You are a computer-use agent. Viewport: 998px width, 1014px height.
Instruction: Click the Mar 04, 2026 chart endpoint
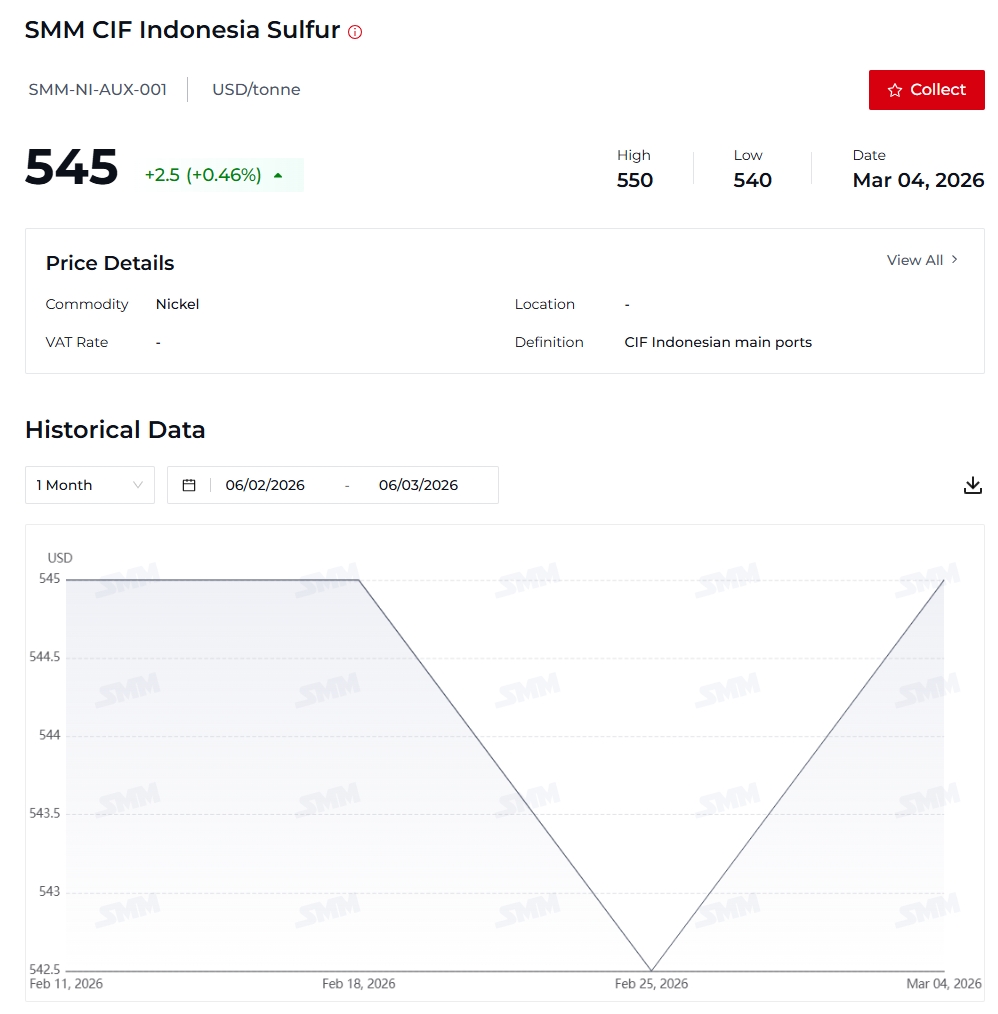coord(944,580)
